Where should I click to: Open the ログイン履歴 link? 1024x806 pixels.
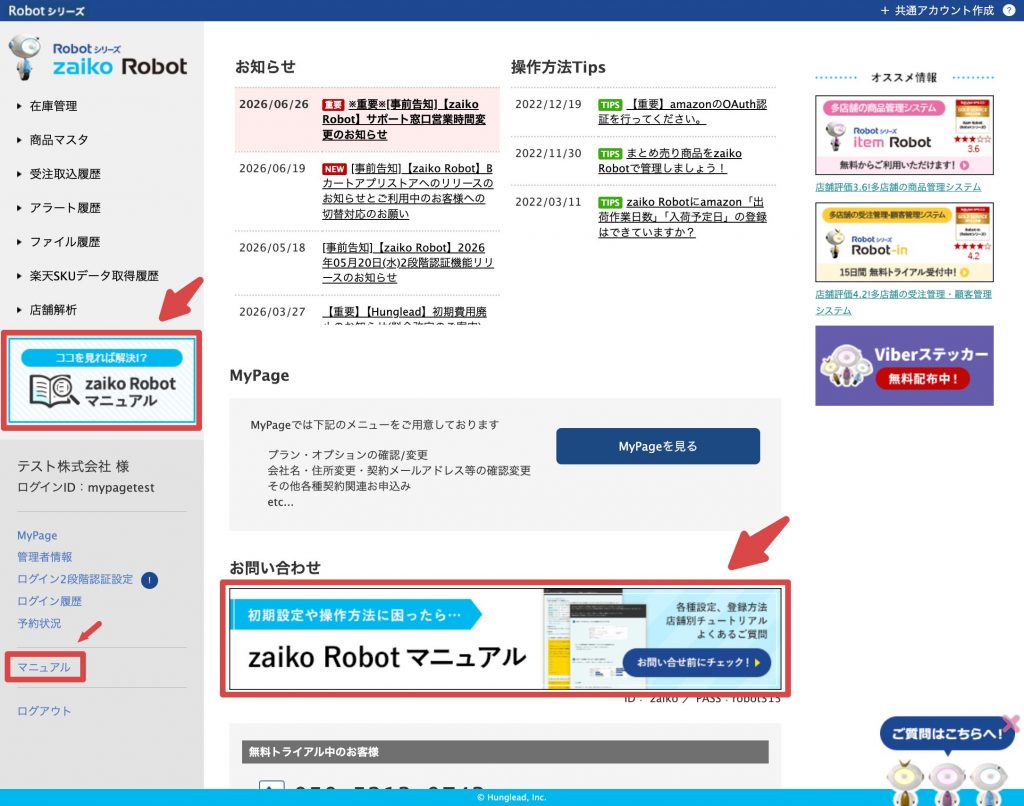tap(50, 601)
